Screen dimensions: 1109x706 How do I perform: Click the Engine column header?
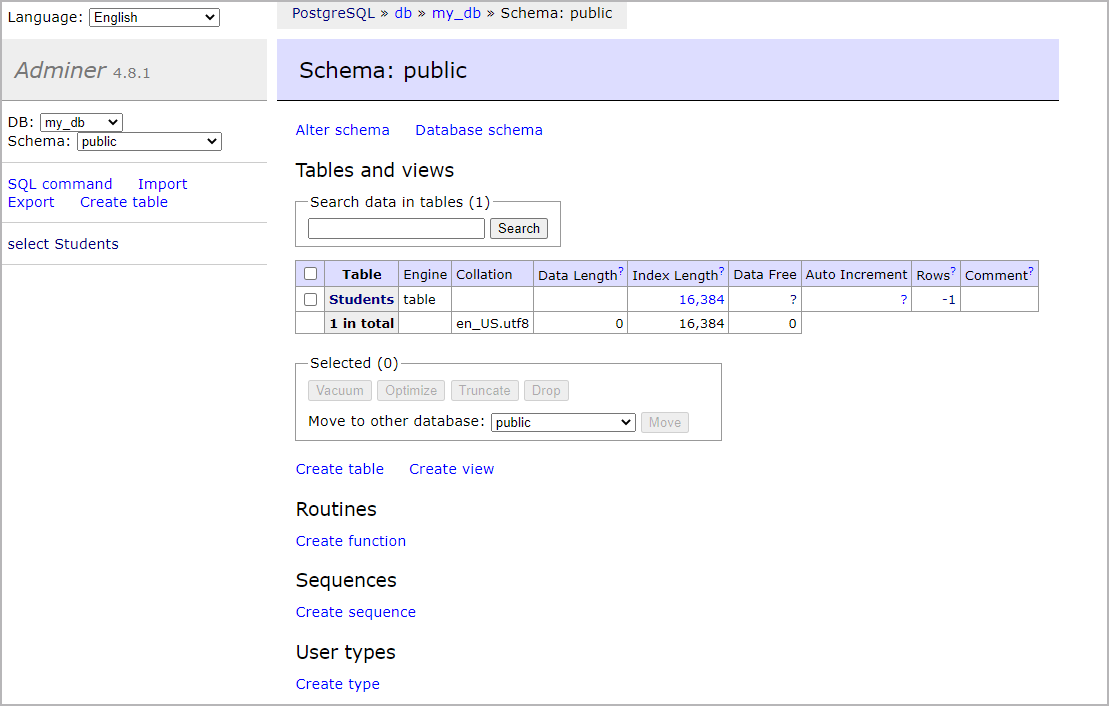coord(425,274)
